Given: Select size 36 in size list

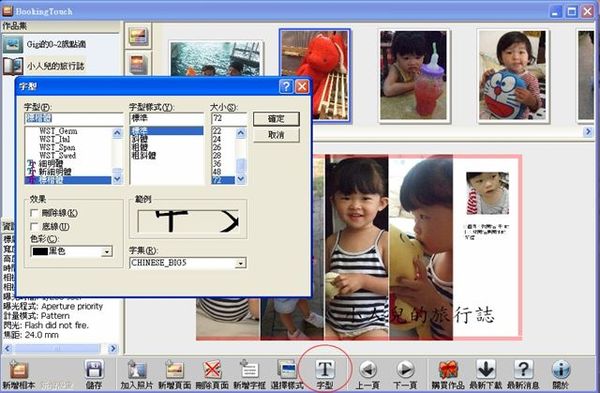Looking at the screenshot, I should [x=217, y=163].
